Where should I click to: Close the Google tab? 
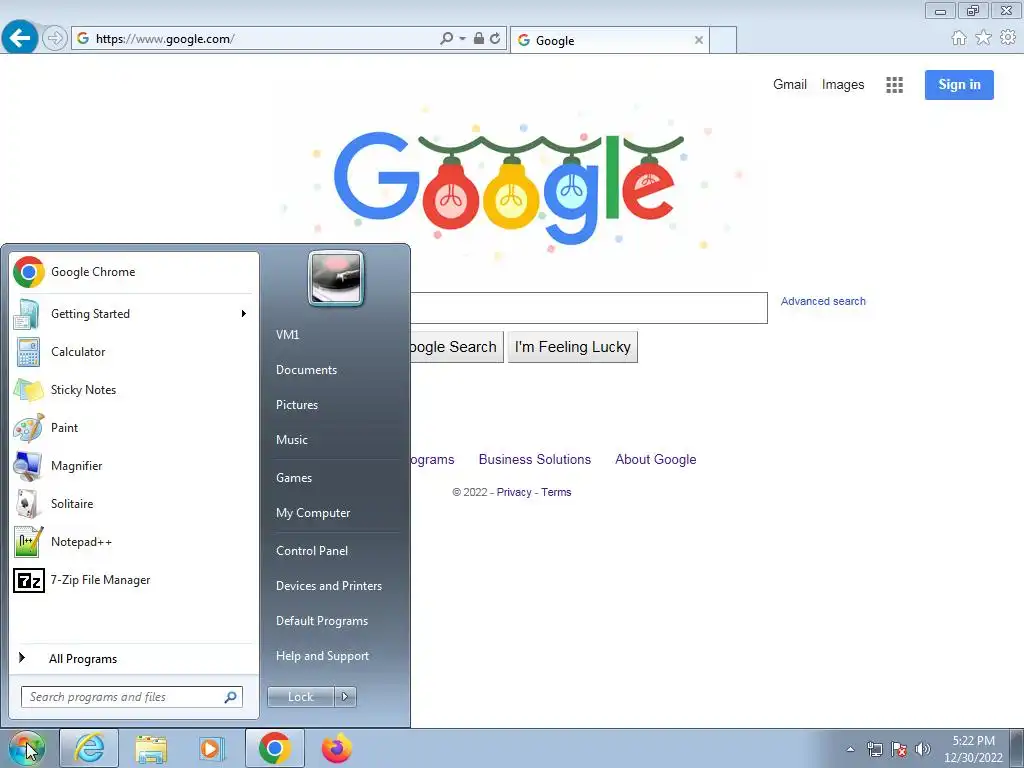[699, 40]
